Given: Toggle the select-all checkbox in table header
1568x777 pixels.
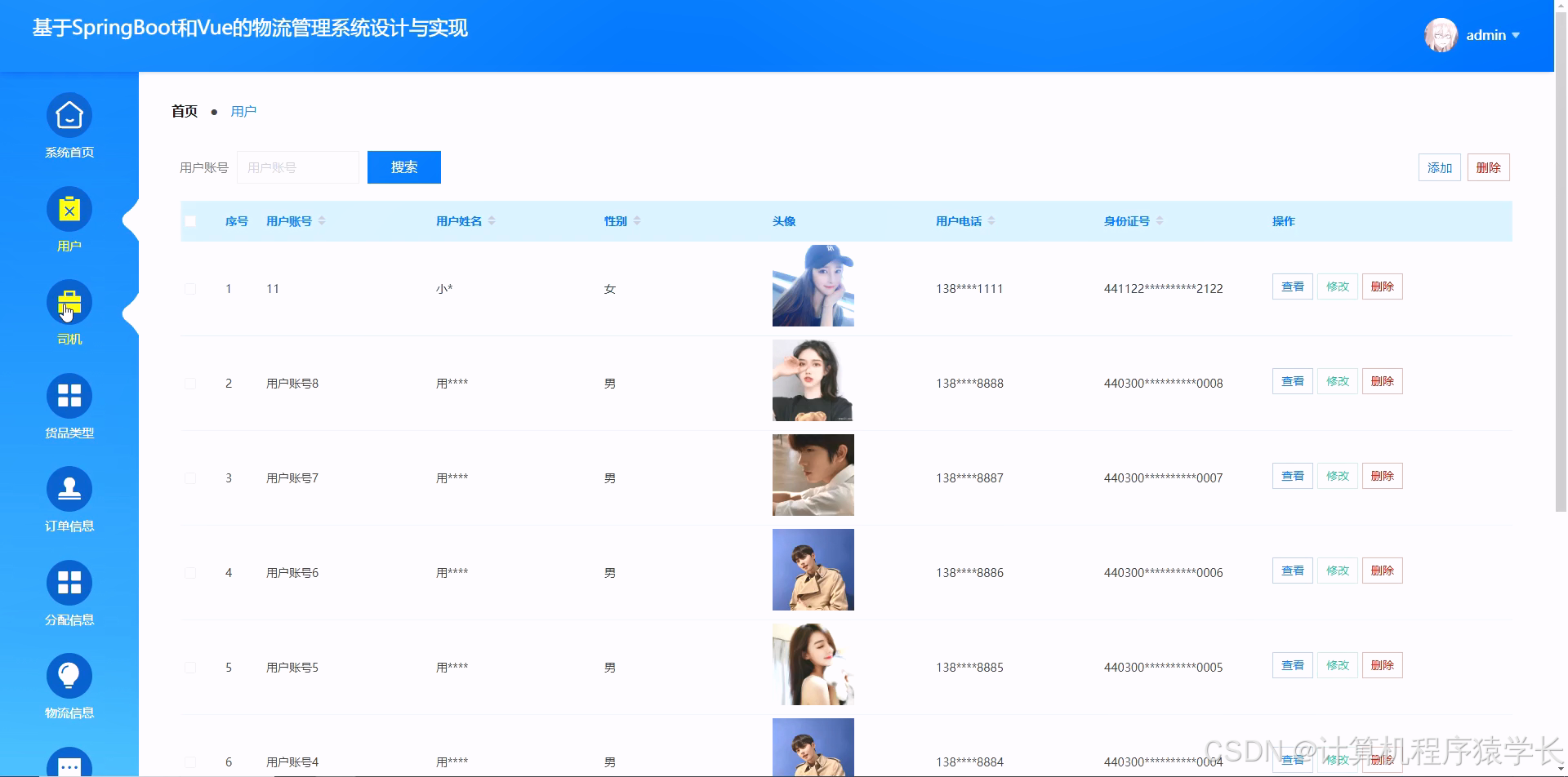Looking at the screenshot, I should (x=190, y=220).
